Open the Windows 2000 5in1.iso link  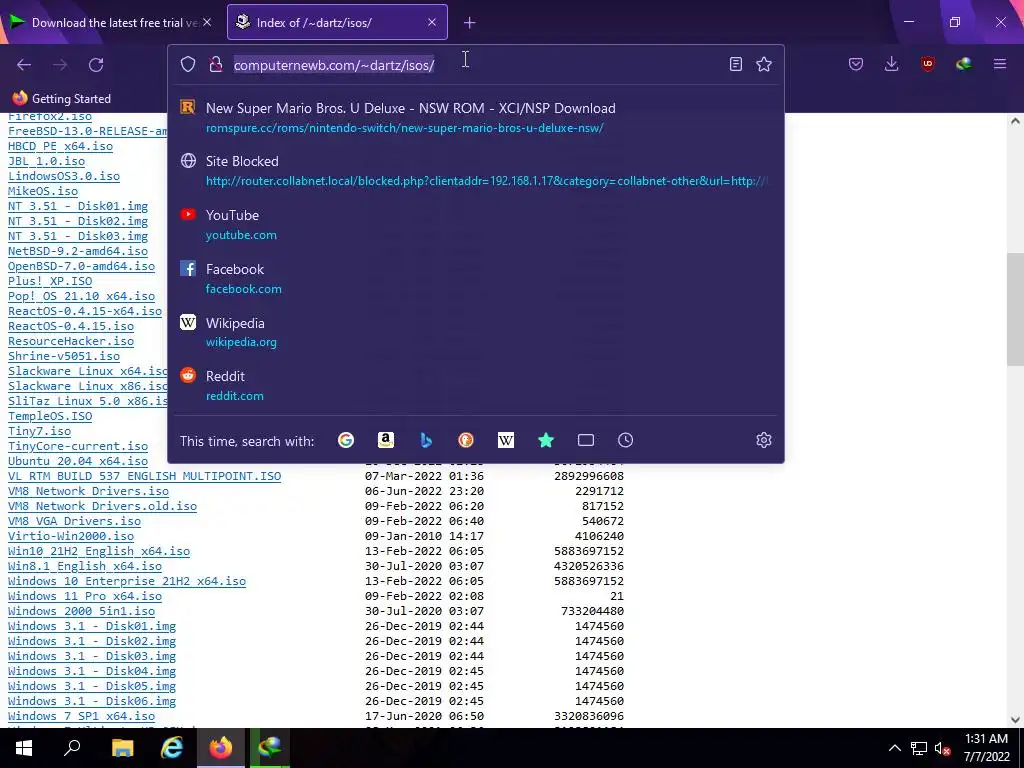point(81,611)
